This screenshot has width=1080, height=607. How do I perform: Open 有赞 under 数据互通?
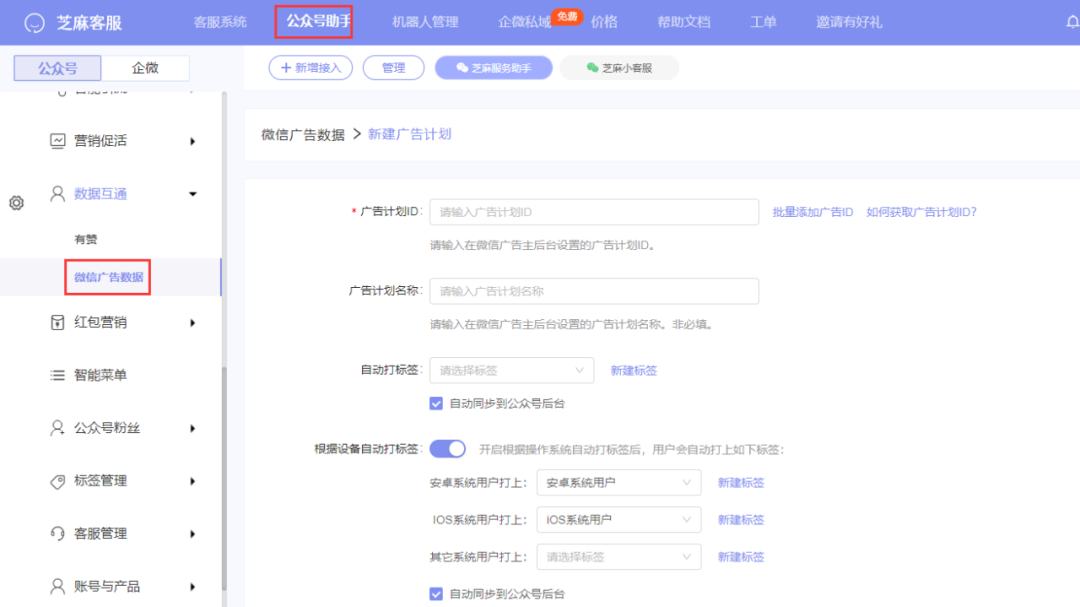(86, 239)
